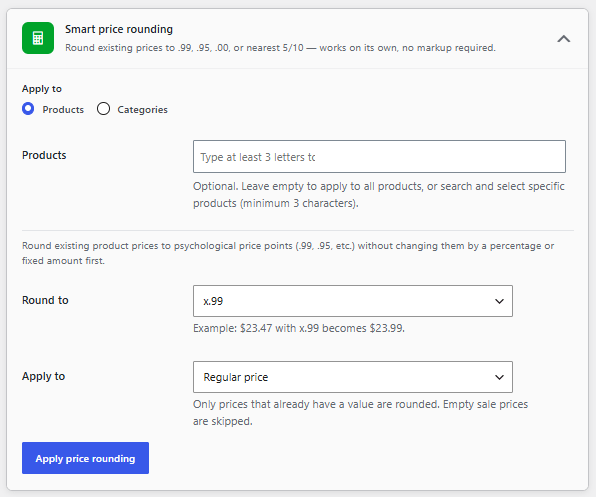Focus the Products search input field
This screenshot has width=596, height=497.
point(379,157)
